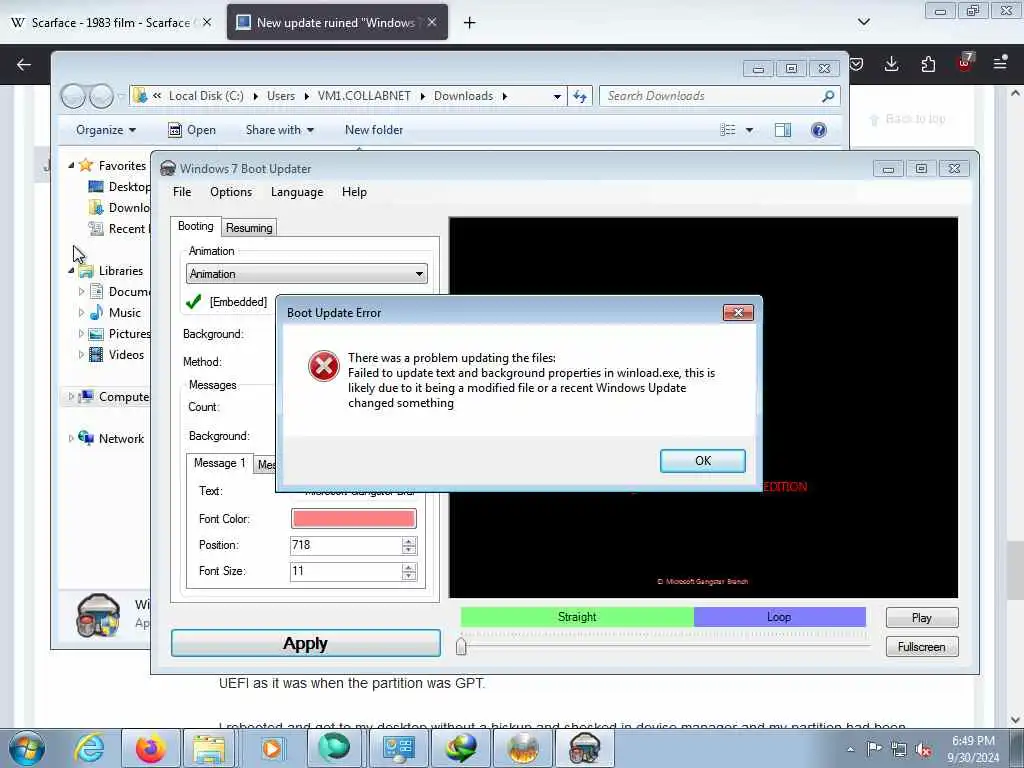
Task: Click the Explorer back navigation button
Action: [x=73, y=97]
